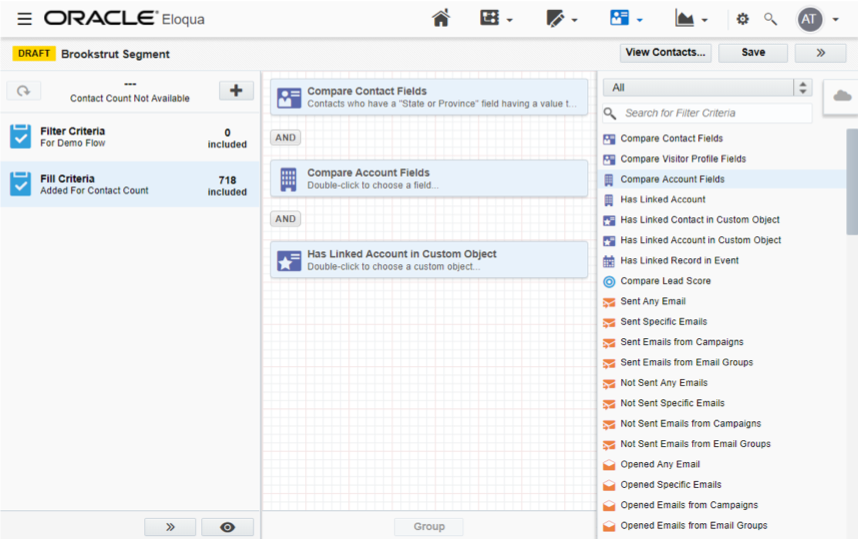Click the Has Linked Contact in Custom Object icon
This screenshot has height=539, width=858.
609,221
